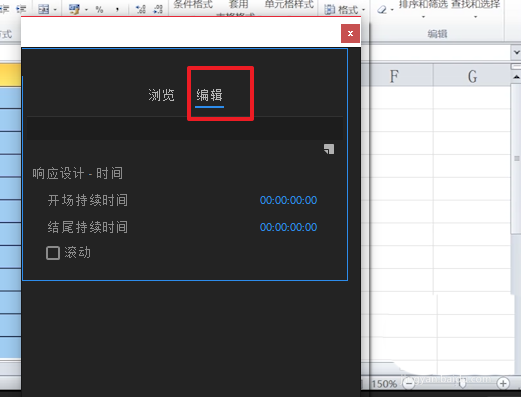Viewport: 521px width, 397px height.
Task: Click the Excel vertical scrollbar thumb
Action: 516,158
